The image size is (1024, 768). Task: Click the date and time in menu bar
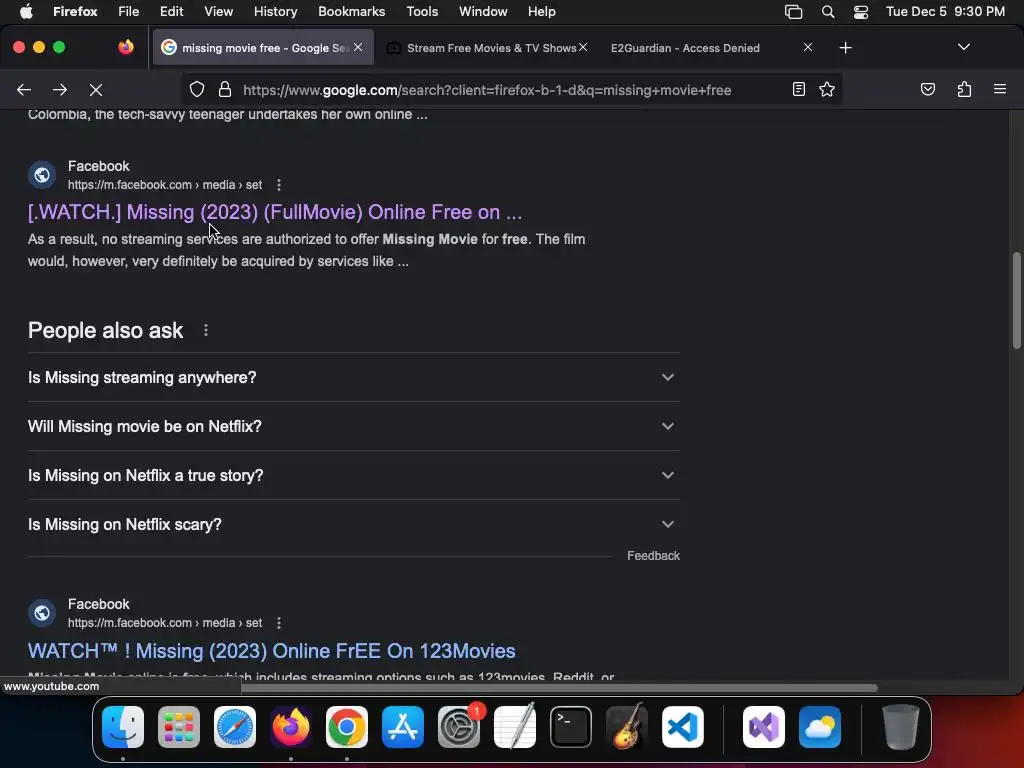tap(945, 11)
